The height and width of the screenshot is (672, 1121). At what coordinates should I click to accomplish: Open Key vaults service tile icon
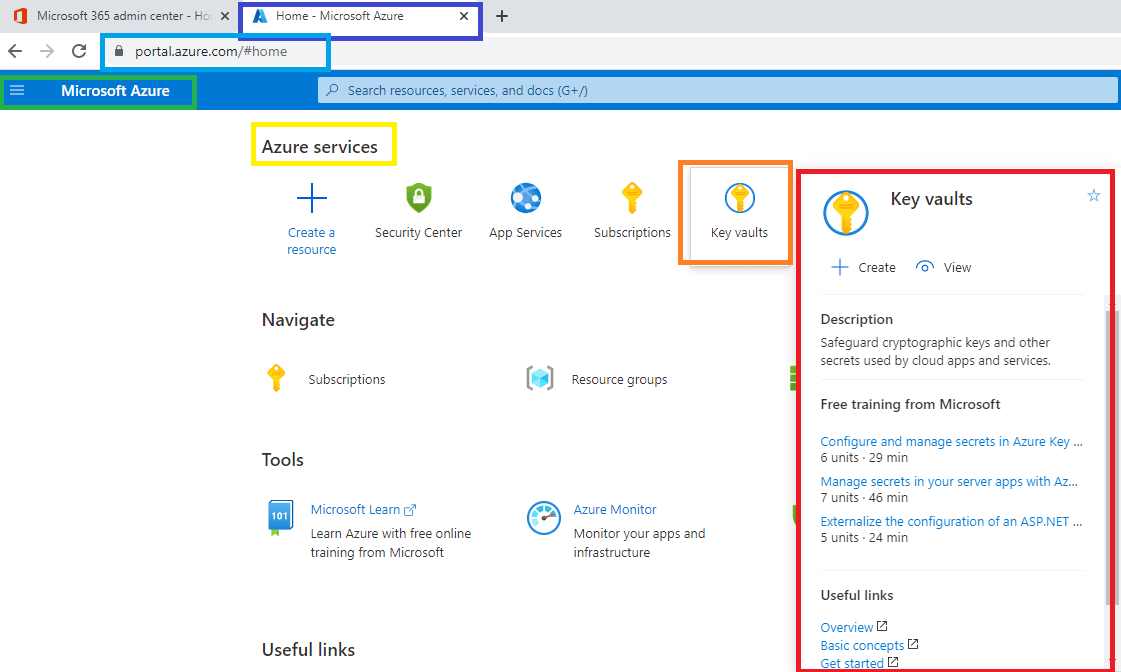739,198
